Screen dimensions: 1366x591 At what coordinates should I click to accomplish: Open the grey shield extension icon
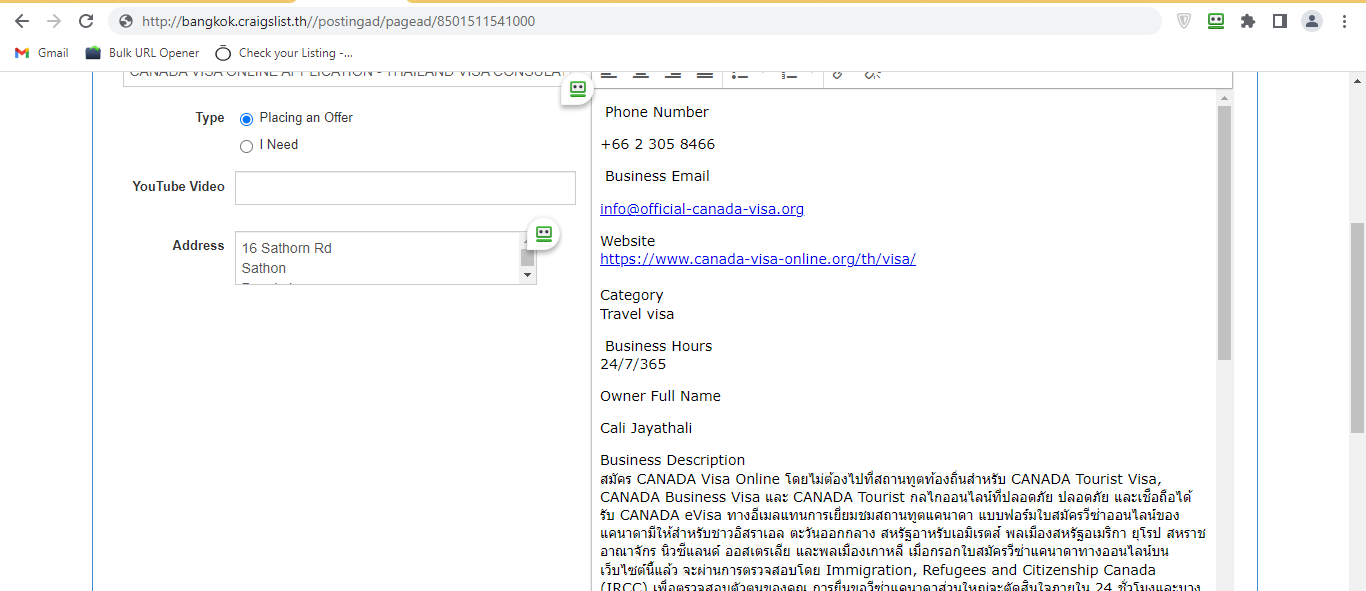click(1184, 21)
